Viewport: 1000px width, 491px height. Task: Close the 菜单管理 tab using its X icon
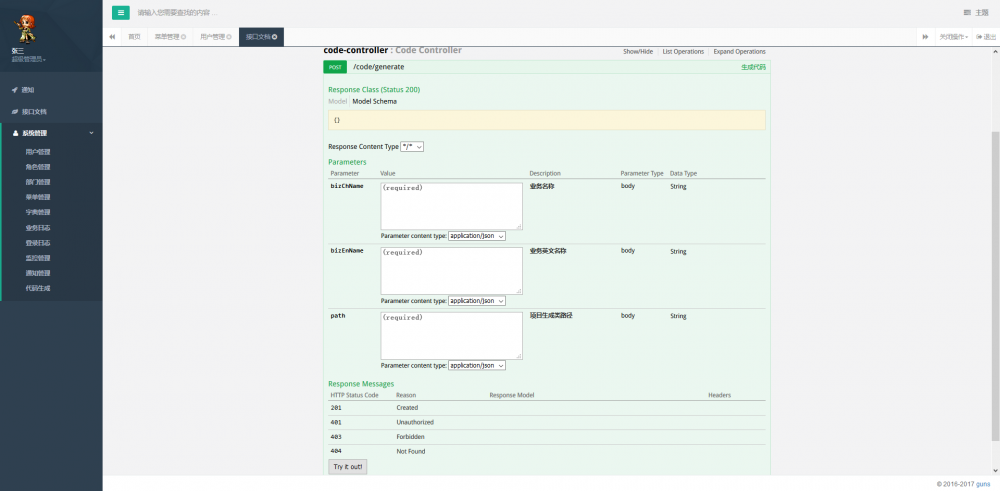coord(184,37)
